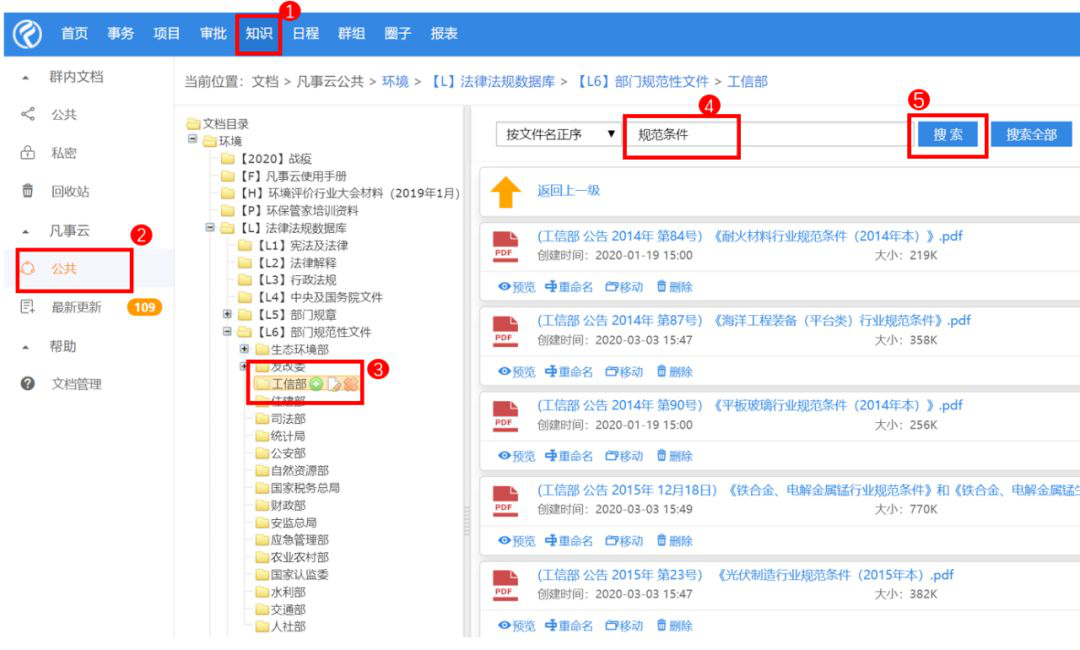The height and width of the screenshot is (650, 1080).
Task: Click the 搜索 button
Action: [x=947, y=135]
